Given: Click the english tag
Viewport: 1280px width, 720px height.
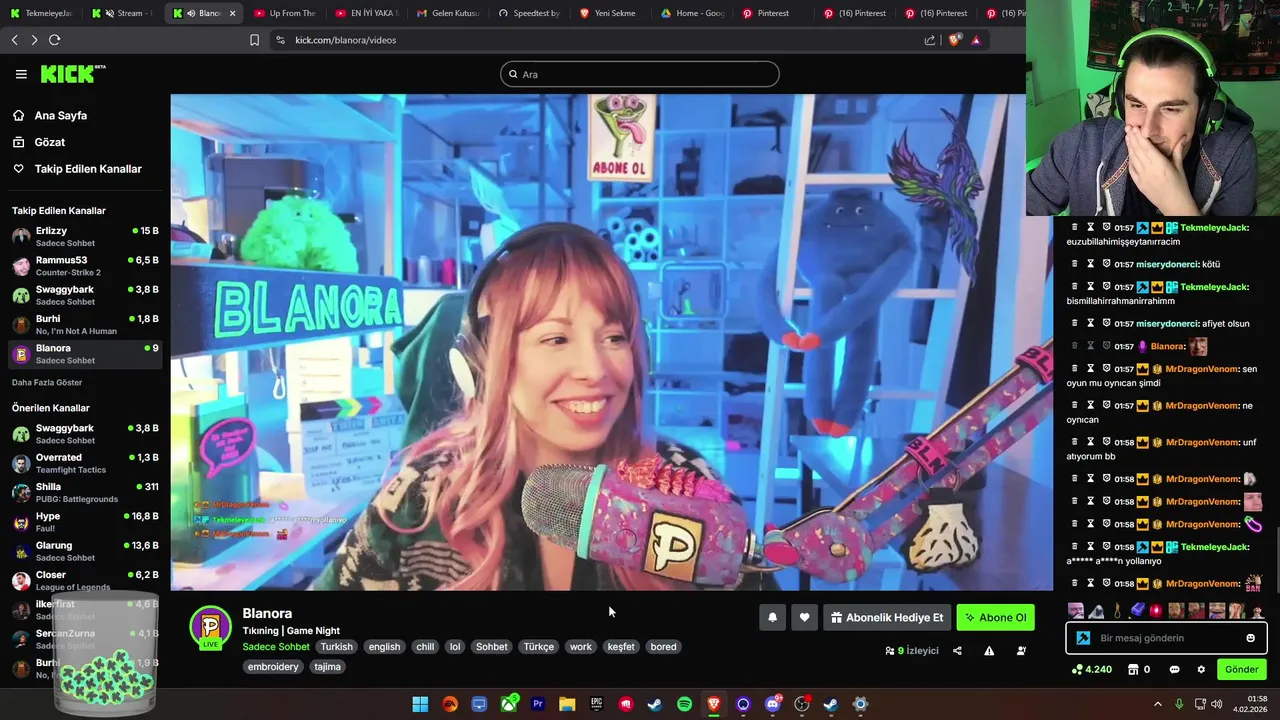Looking at the screenshot, I should coord(384,647).
